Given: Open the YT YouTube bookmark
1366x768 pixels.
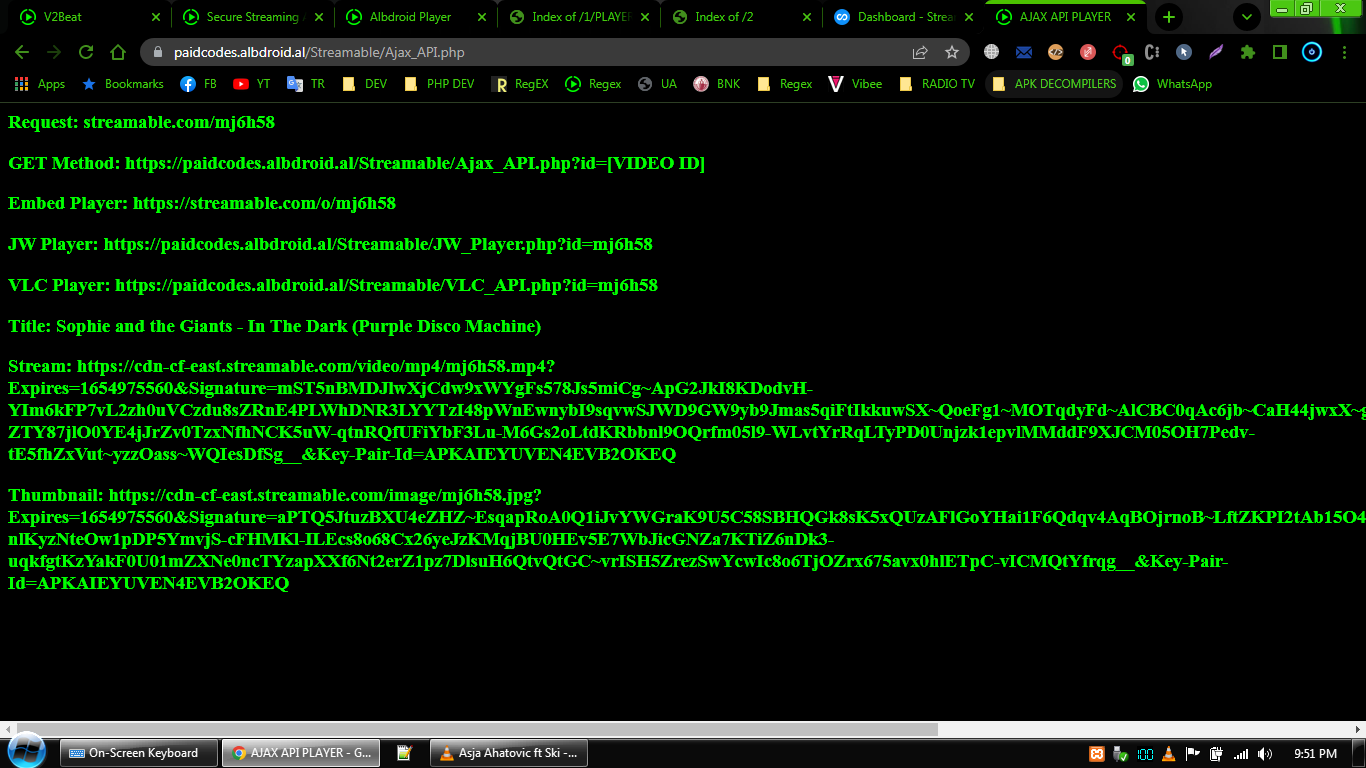Looking at the screenshot, I should 252,84.
